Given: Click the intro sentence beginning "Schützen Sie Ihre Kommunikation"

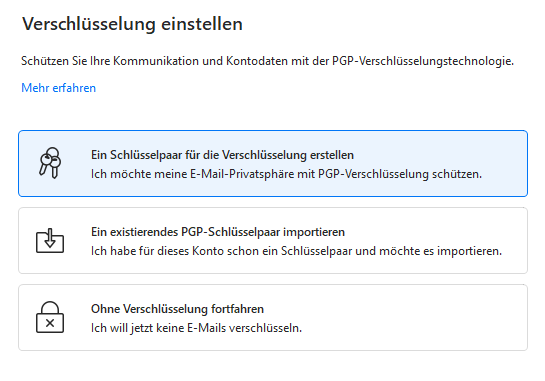Looking at the screenshot, I should coord(268,61).
